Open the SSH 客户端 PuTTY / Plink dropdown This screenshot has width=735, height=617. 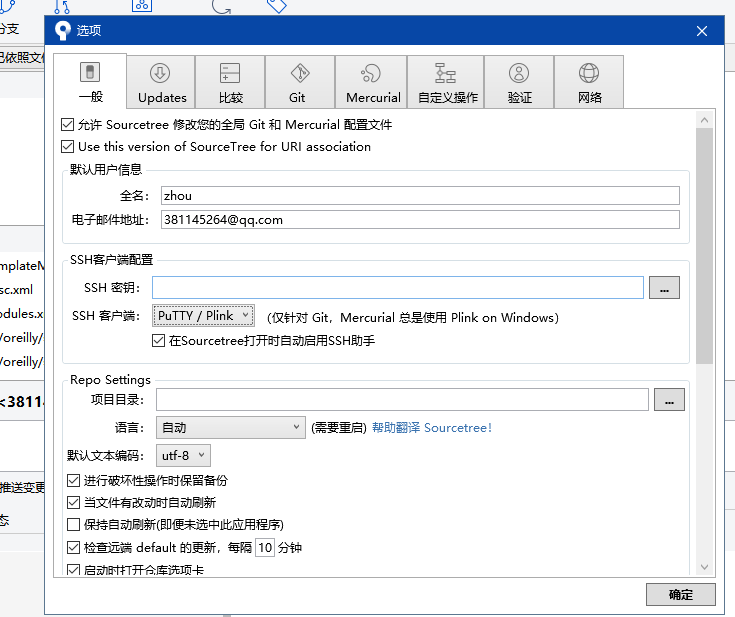(x=203, y=316)
